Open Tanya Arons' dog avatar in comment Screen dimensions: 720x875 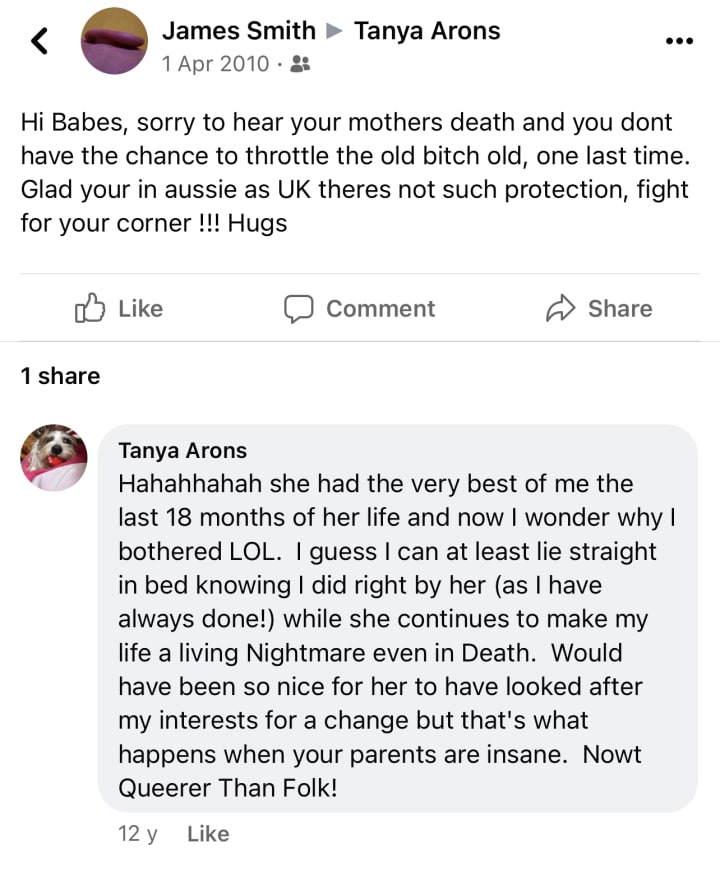tap(54, 459)
